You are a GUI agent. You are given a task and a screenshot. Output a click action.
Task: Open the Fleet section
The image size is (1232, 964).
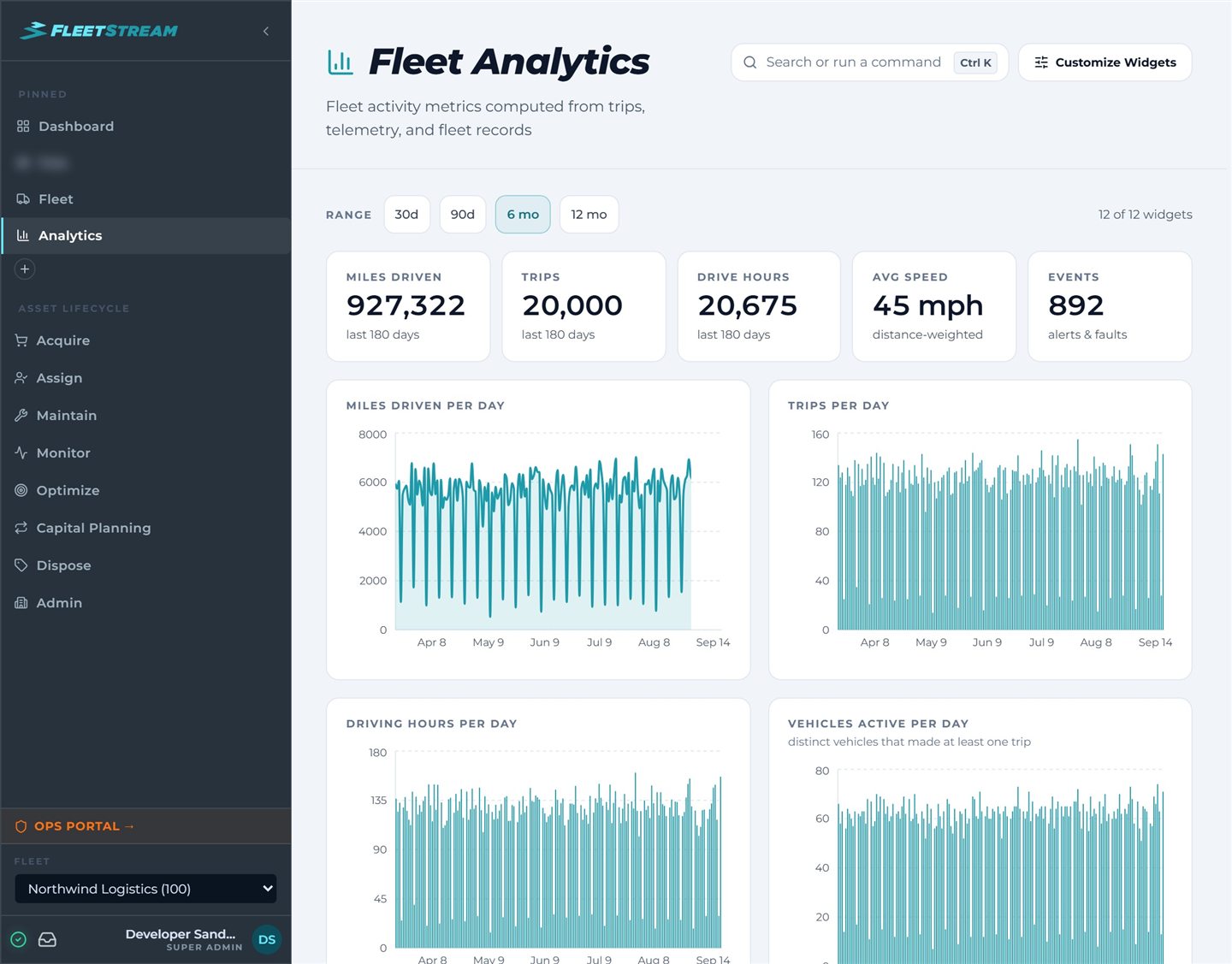point(145,199)
